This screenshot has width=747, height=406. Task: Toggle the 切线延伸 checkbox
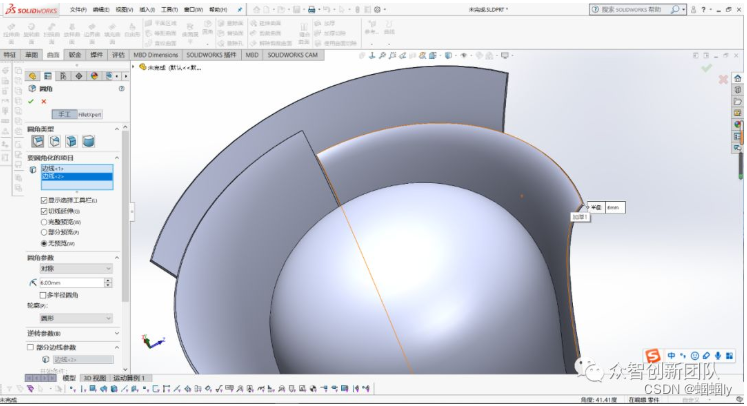(x=43, y=211)
